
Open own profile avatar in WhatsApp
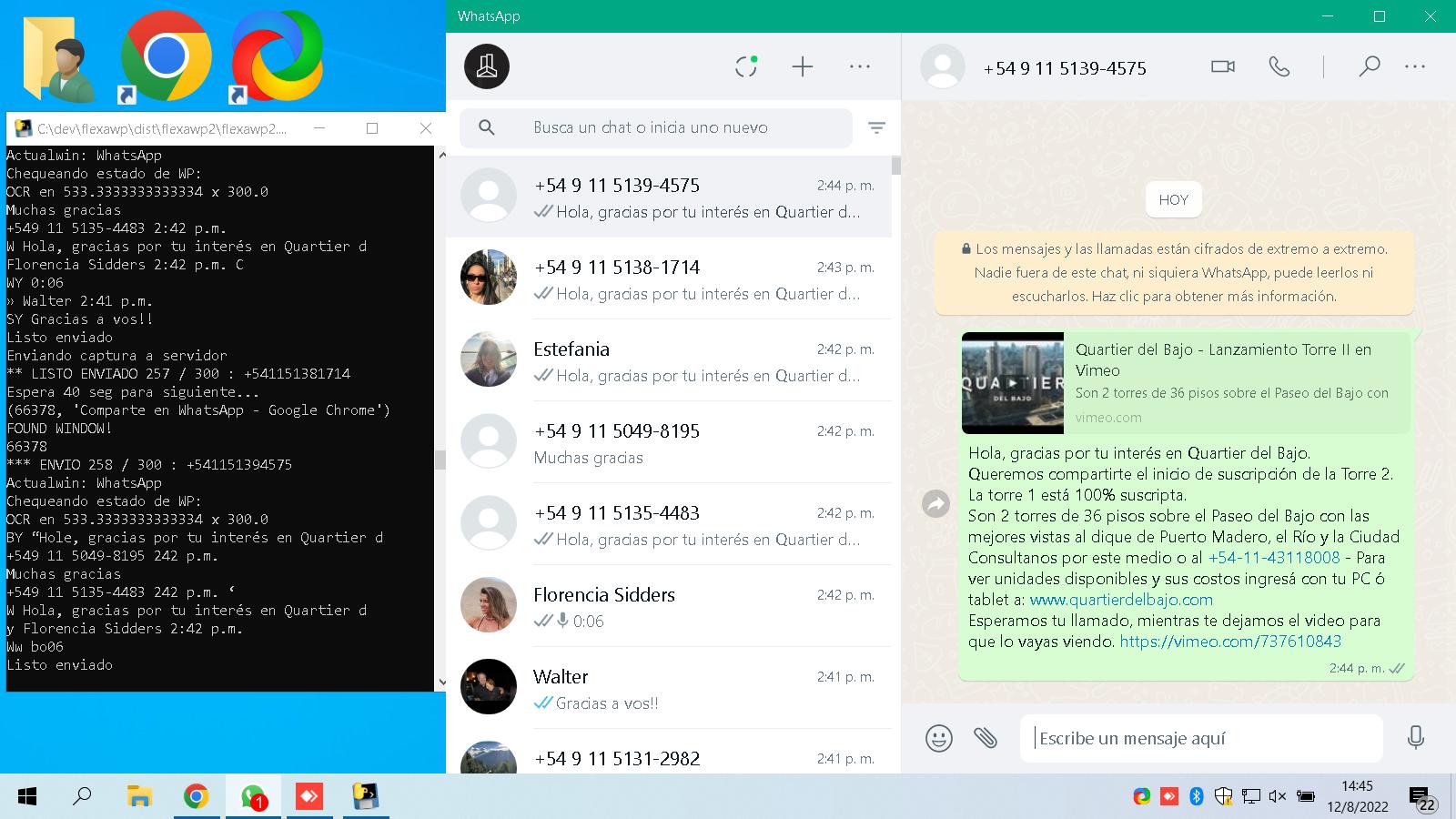[x=487, y=66]
